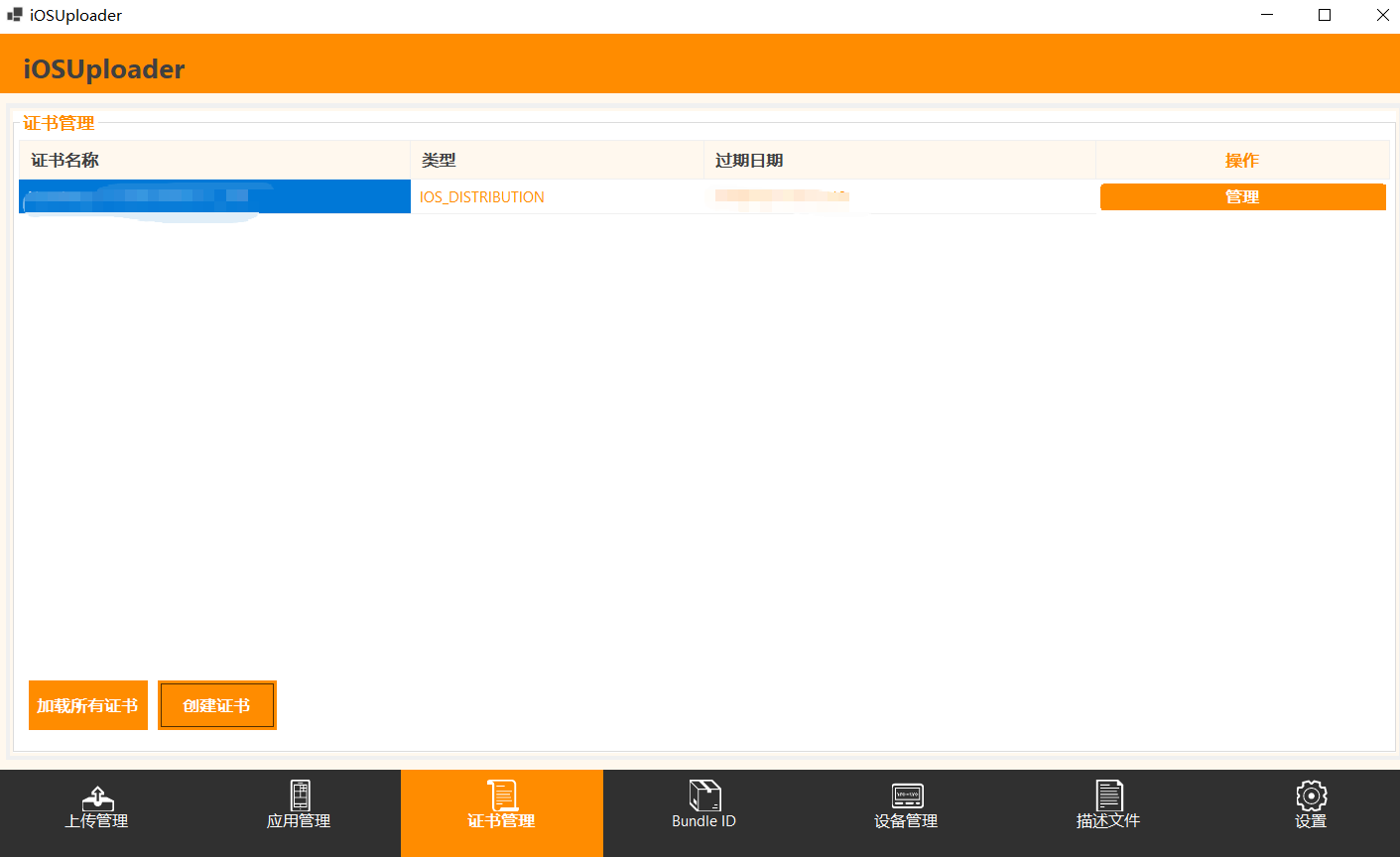Go to device management (设备管理) icon
Image resolution: width=1400 pixels, height=857 pixels.
(x=907, y=796)
